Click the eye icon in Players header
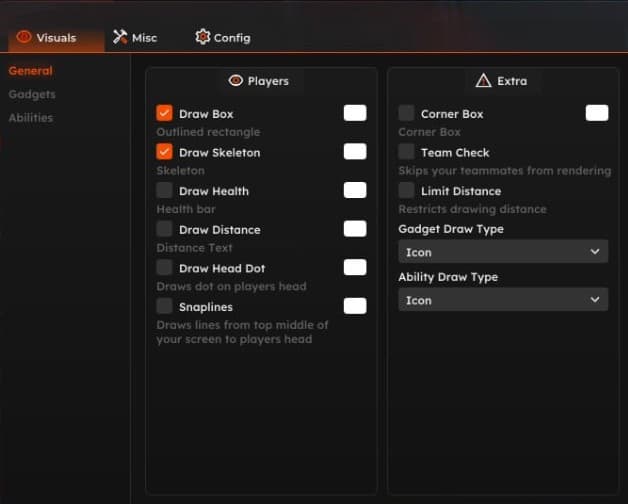Viewport: 628px width, 504px height. tap(236, 81)
